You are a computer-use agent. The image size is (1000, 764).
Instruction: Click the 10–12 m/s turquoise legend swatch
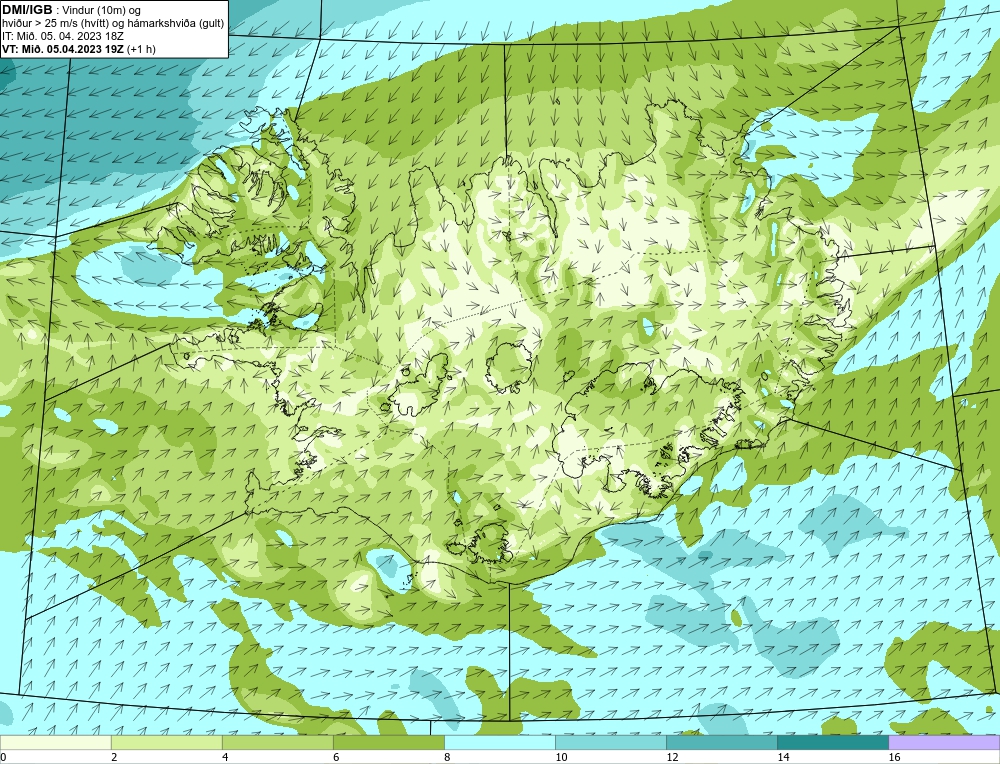point(611,742)
